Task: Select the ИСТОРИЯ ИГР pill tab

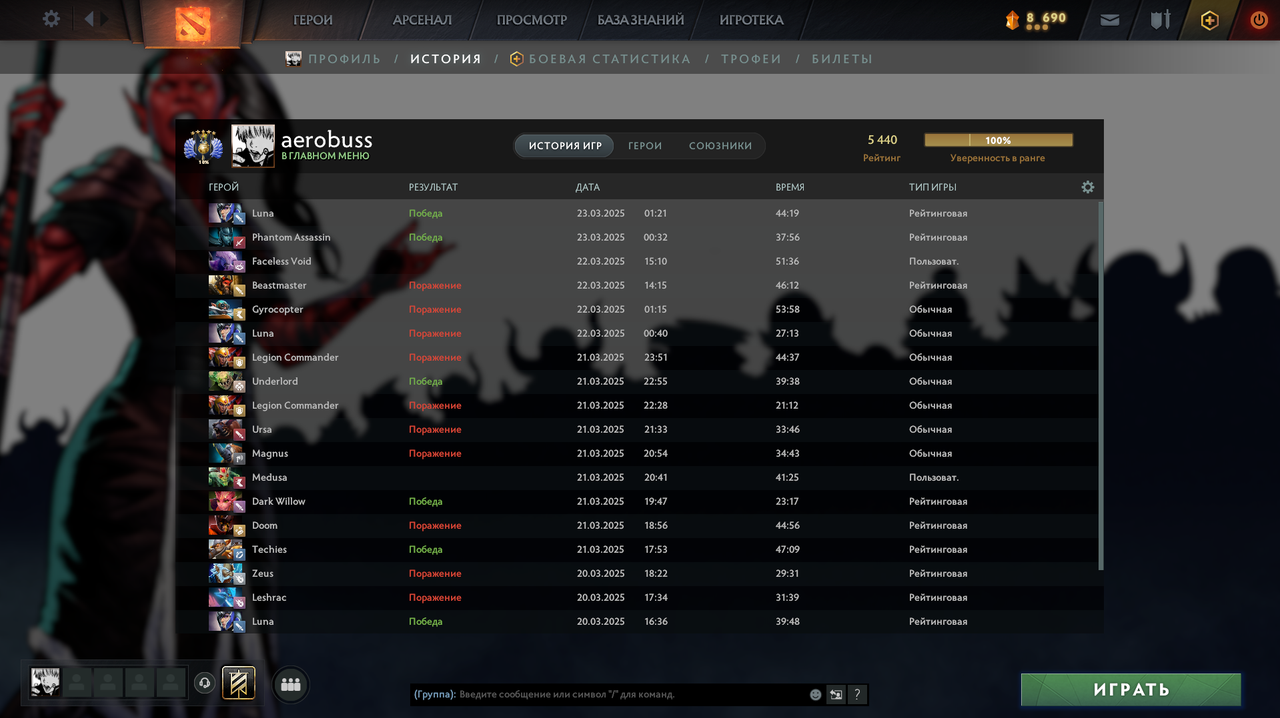Action: click(565, 146)
